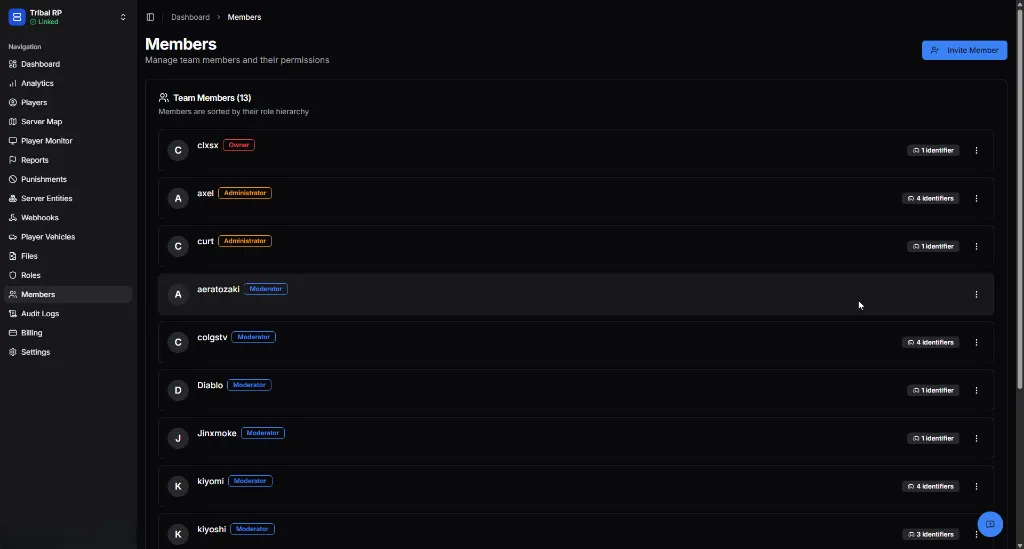The image size is (1024, 549).
Task: Click the 4 identifiers badge for axel
Action: 930,198
